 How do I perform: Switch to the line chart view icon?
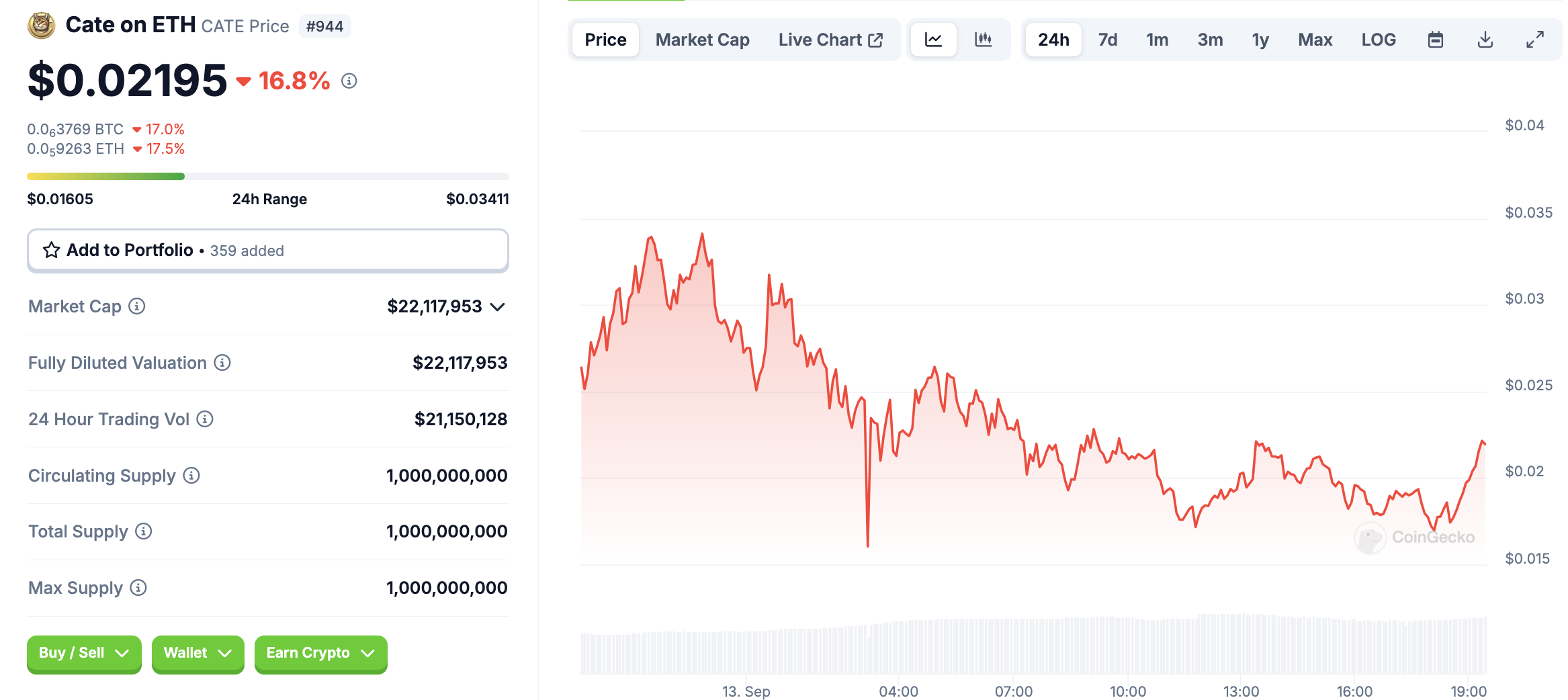(933, 40)
